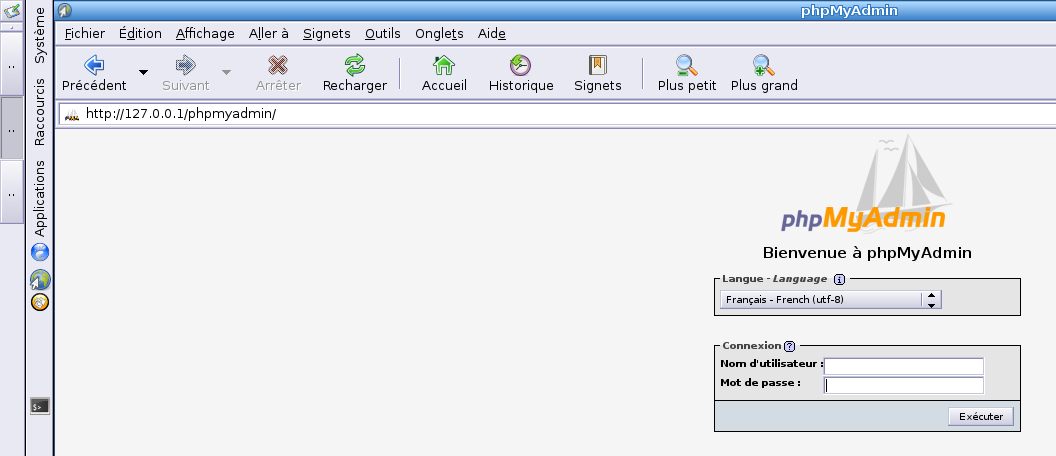Open the Outils menu

coord(382,33)
